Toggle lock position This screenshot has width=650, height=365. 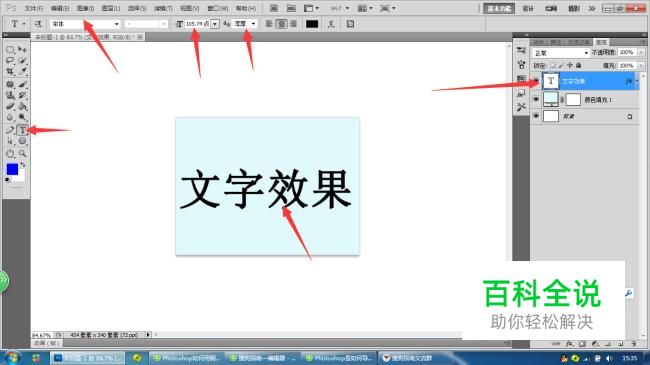[x=570, y=66]
